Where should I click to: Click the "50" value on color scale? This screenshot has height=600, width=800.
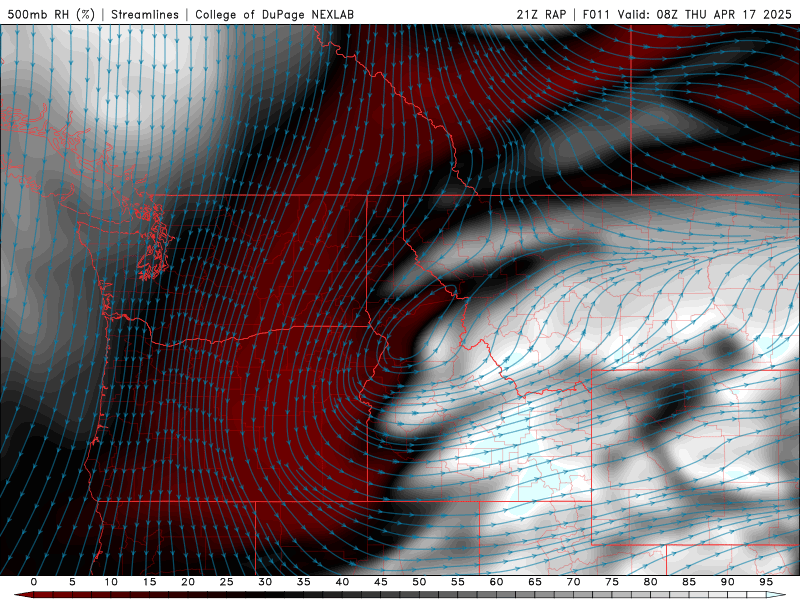(419, 582)
